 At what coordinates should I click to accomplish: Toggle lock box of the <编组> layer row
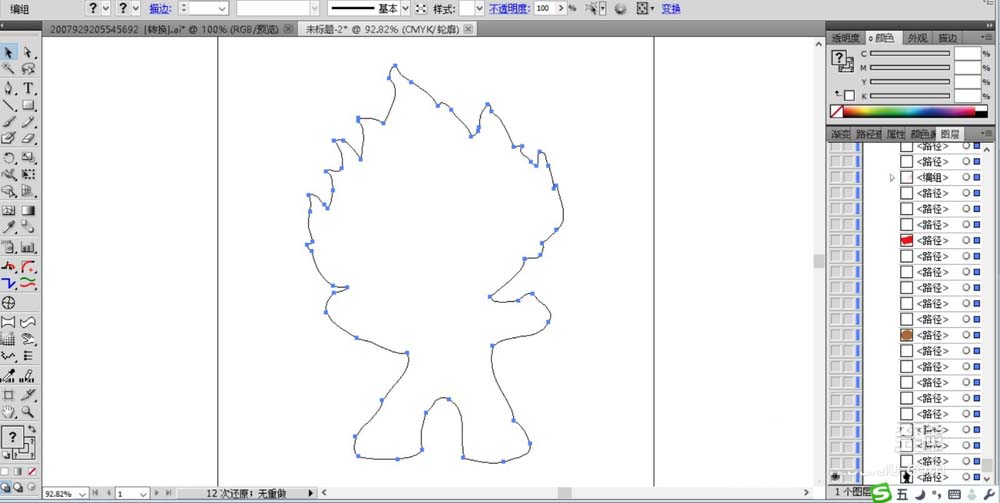(x=848, y=177)
